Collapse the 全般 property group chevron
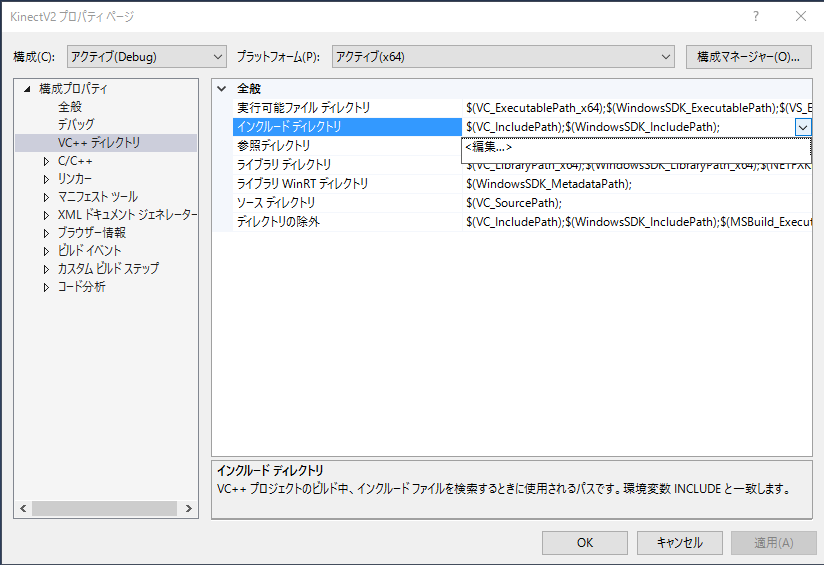 tap(222, 89)
